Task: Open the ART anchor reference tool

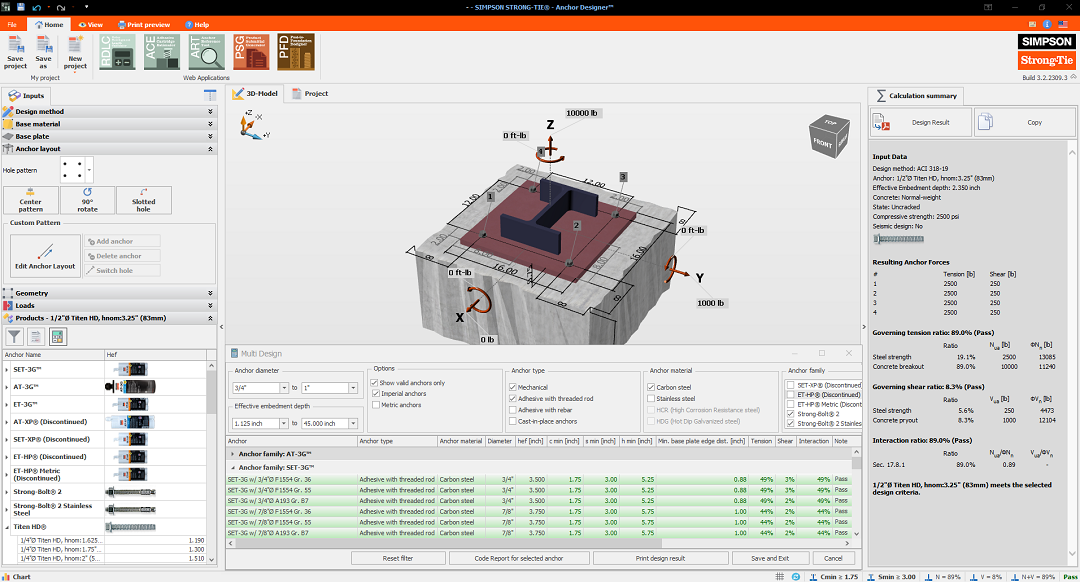Action: coord(206,52)
